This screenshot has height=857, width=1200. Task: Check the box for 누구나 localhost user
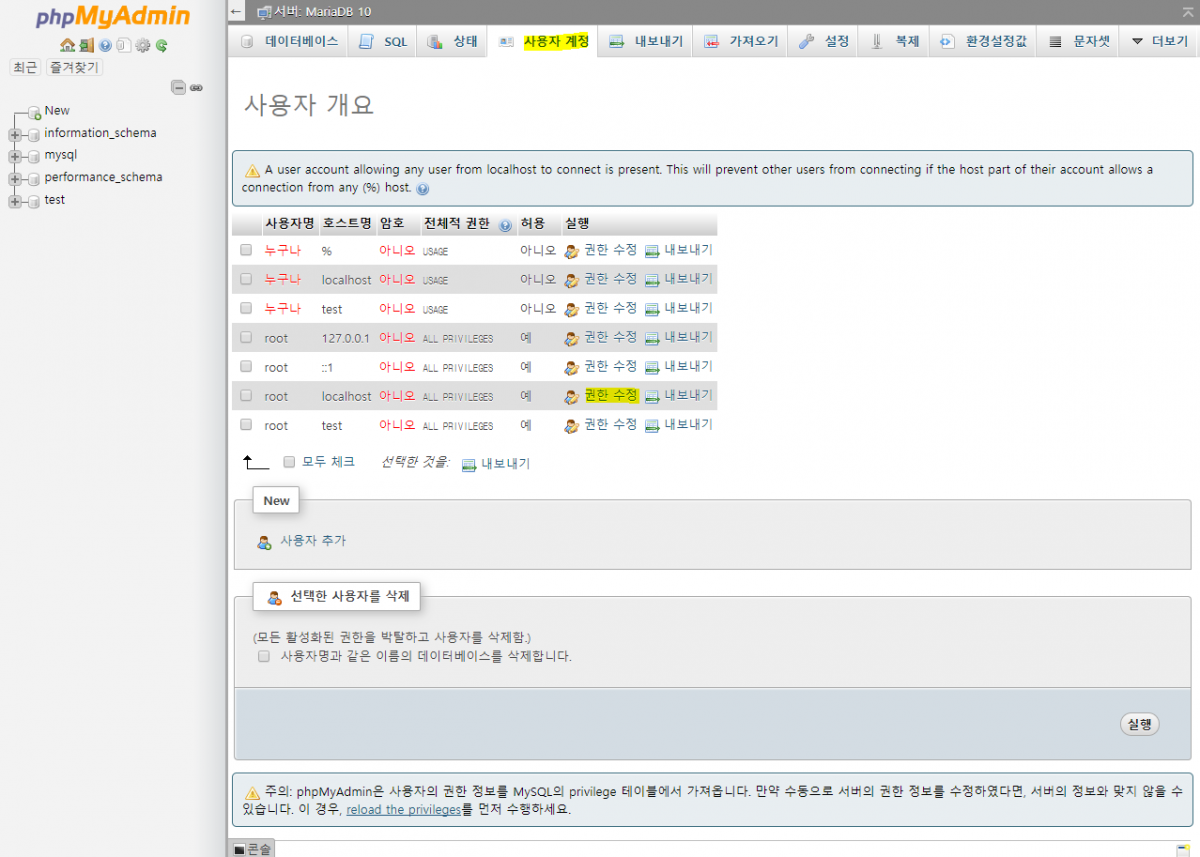[246, 279]
